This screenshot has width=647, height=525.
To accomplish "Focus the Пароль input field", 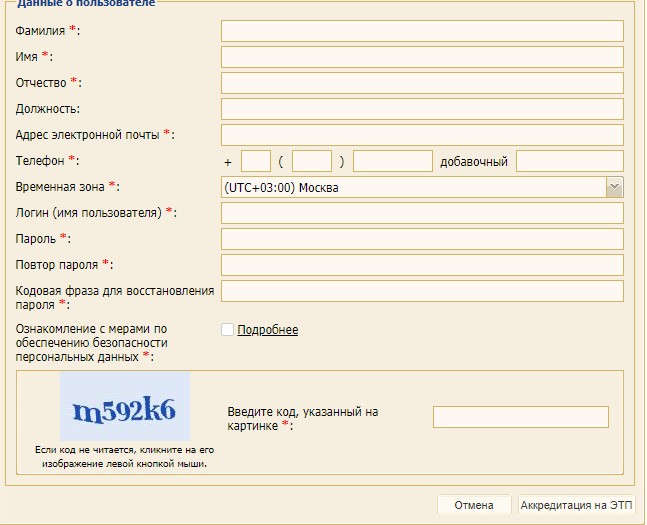I will pyautogui.click(x=421, y=239).
